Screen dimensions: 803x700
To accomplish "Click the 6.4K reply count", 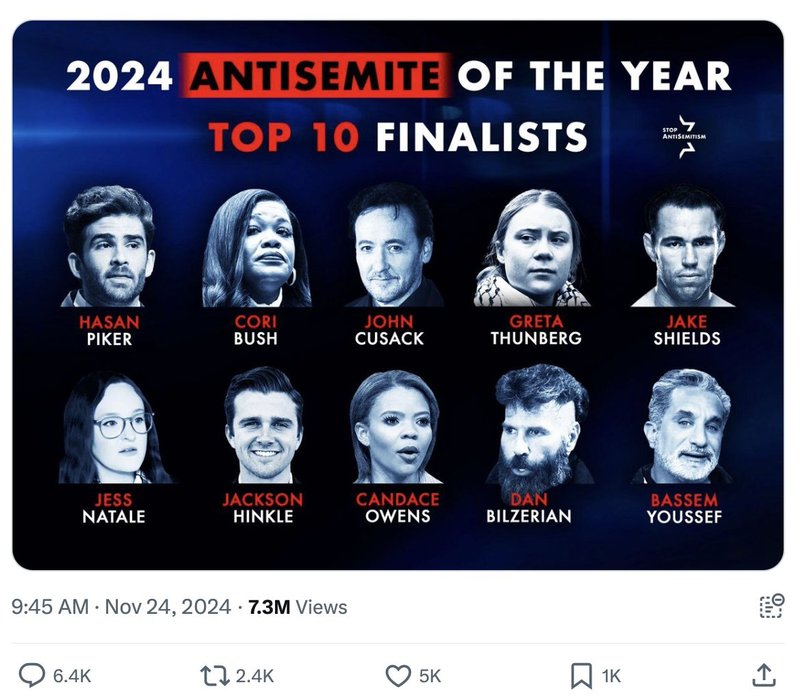I will pyautogui.click(x=71, y=676).
